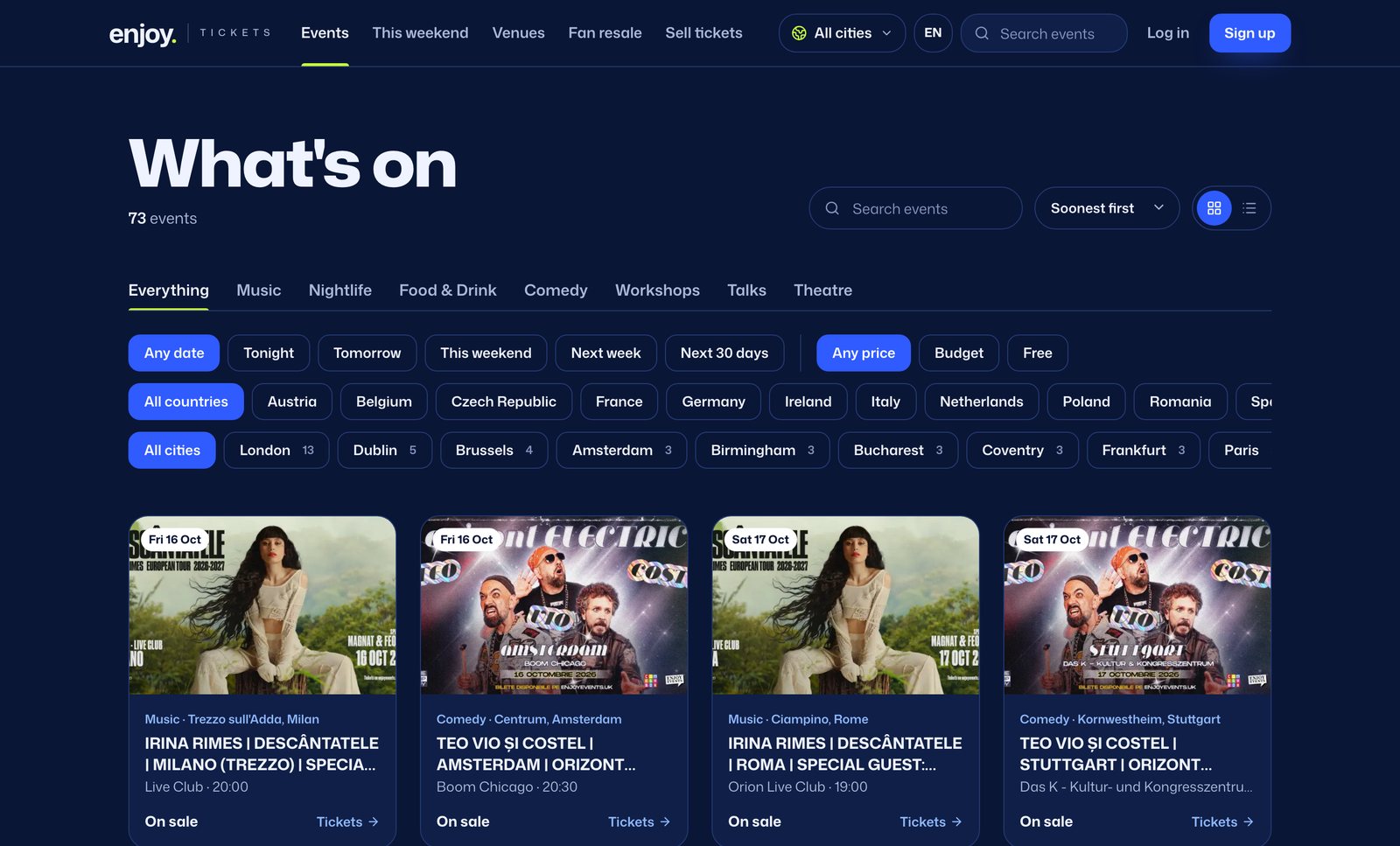Select the Amsterdam city chip
Image resolution: width=1400 pixels, height=846 pixels.
point(621,450)
